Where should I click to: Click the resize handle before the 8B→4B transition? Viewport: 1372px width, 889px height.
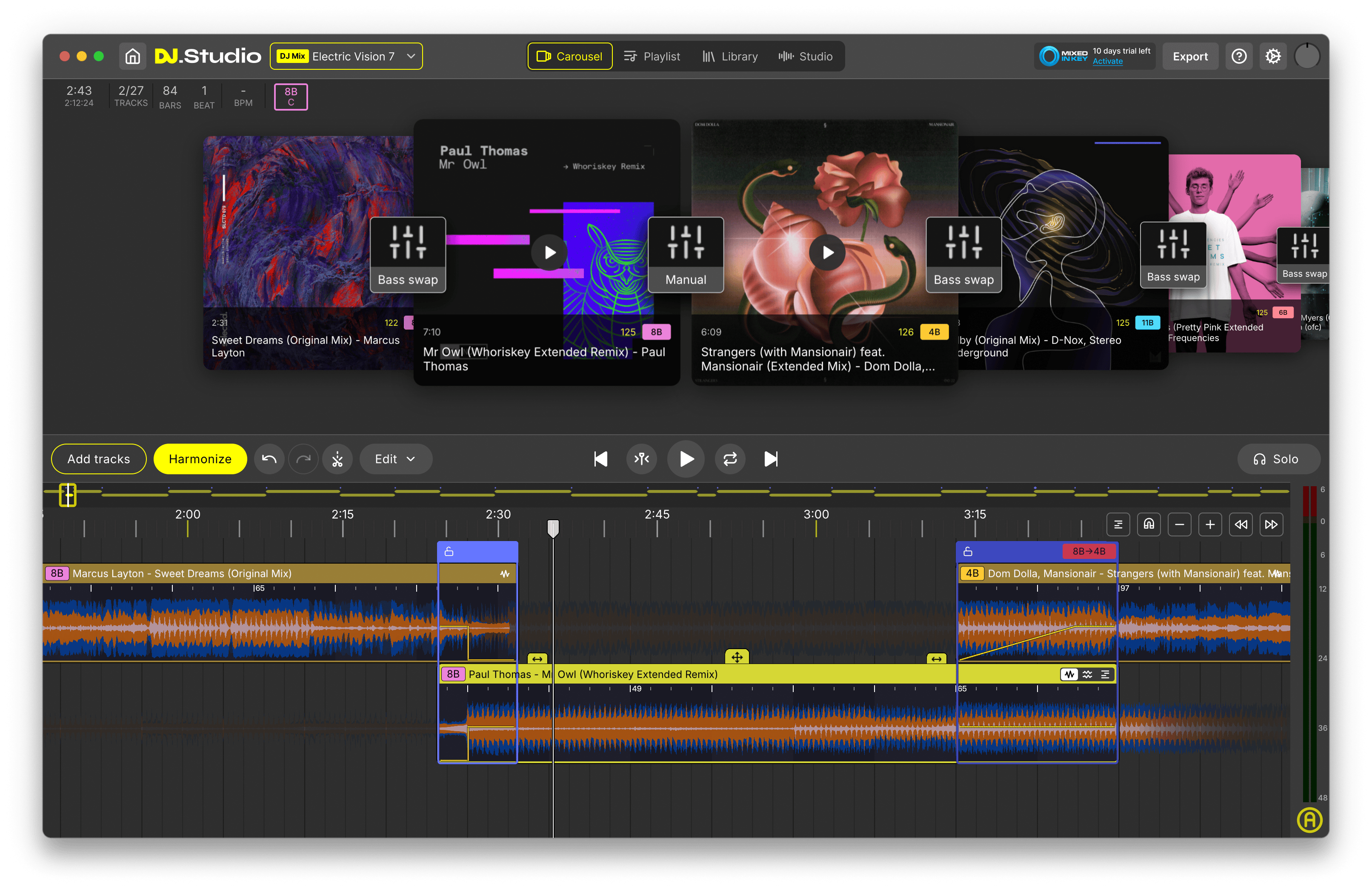coord(937,658)
